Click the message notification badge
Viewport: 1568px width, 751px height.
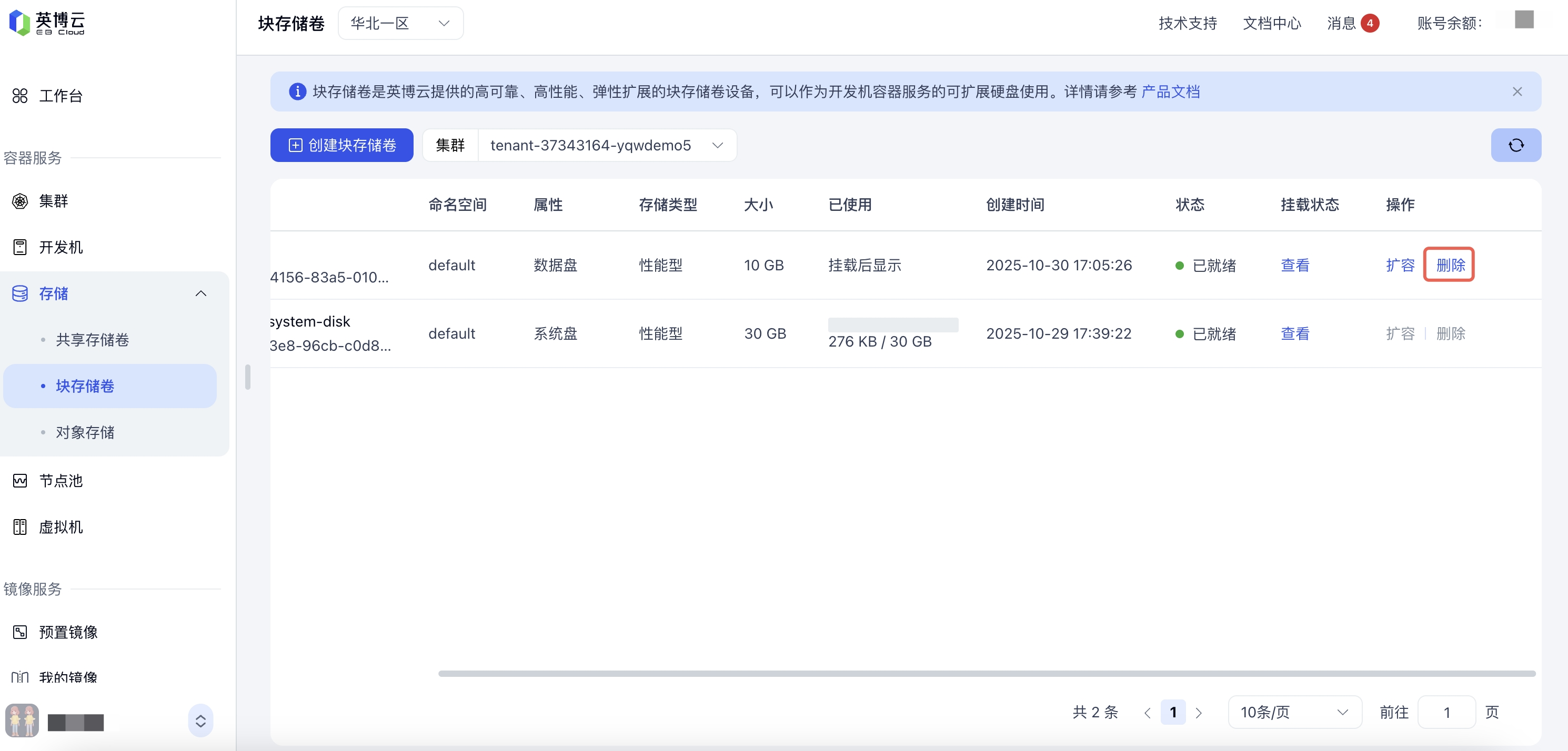[1370, 23]
